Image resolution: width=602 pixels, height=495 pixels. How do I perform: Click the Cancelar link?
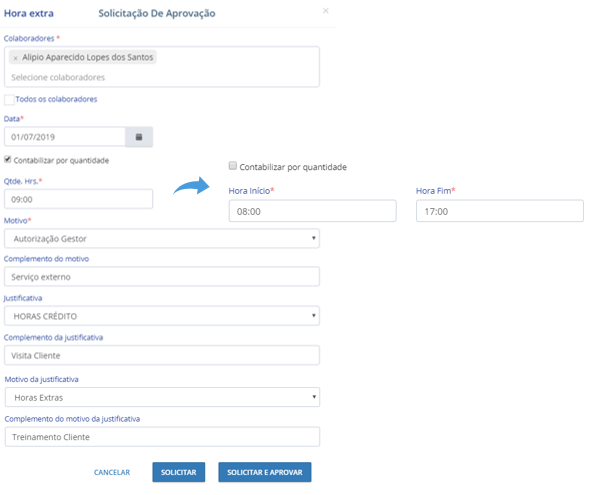coord(112,472)
